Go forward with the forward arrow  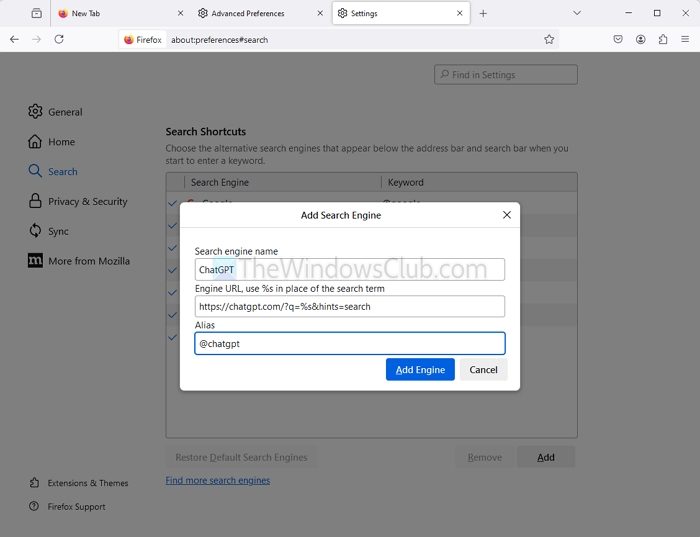(x=37, y=39)
